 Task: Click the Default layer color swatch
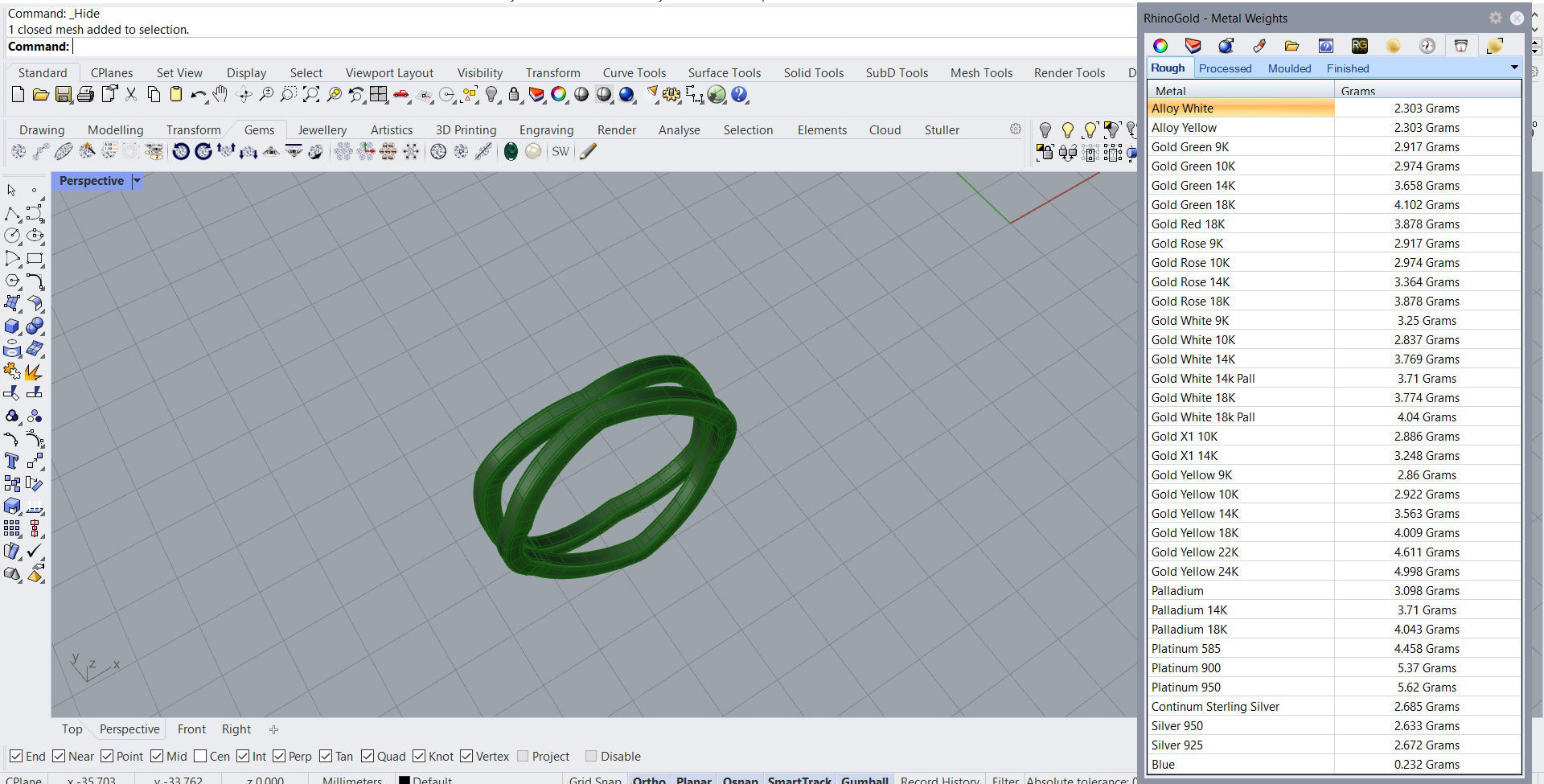404,779
